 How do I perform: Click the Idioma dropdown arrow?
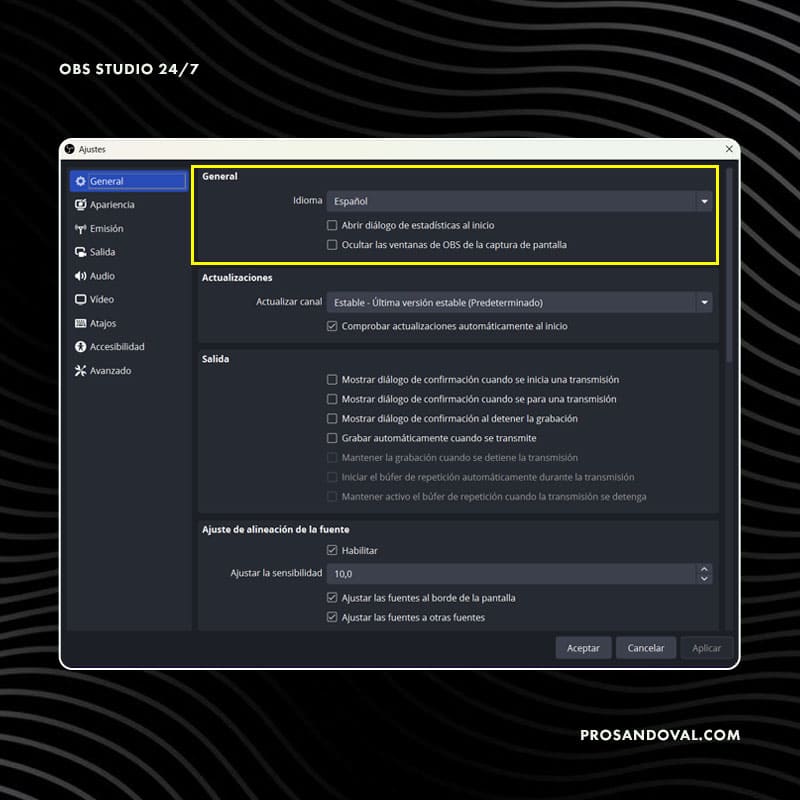click(x=705, y=202)
